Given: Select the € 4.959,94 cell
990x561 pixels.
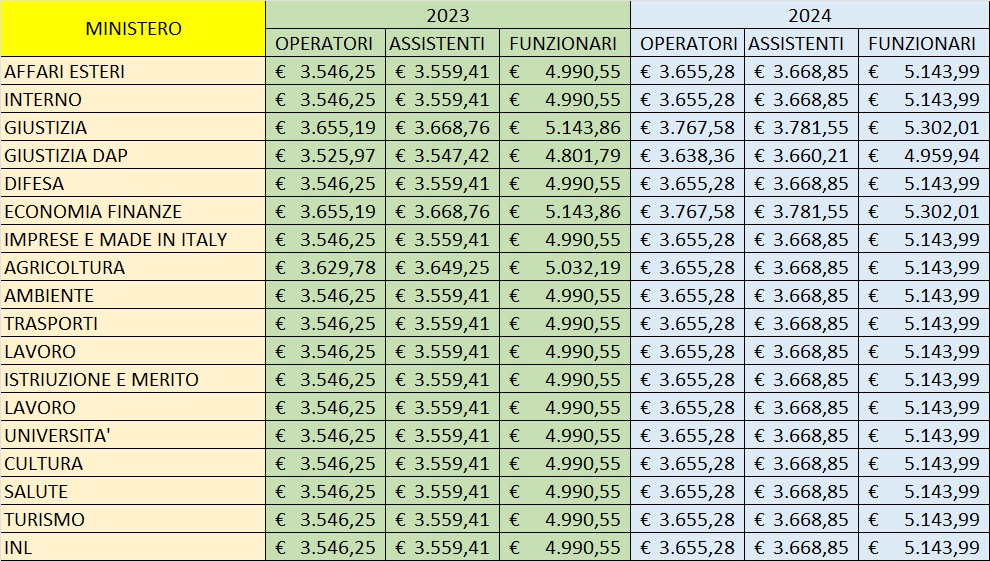Looking at the screenshot, I should tap(924, 155).
